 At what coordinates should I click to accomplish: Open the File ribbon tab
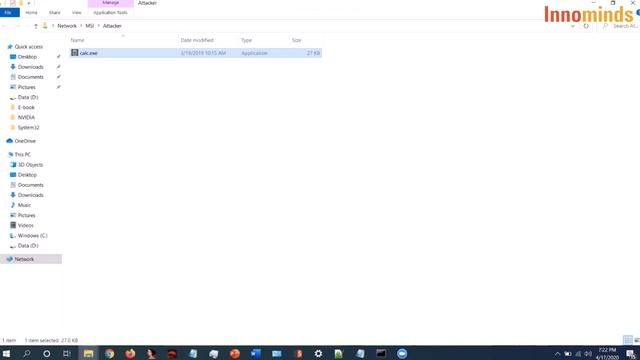(9, 13)
